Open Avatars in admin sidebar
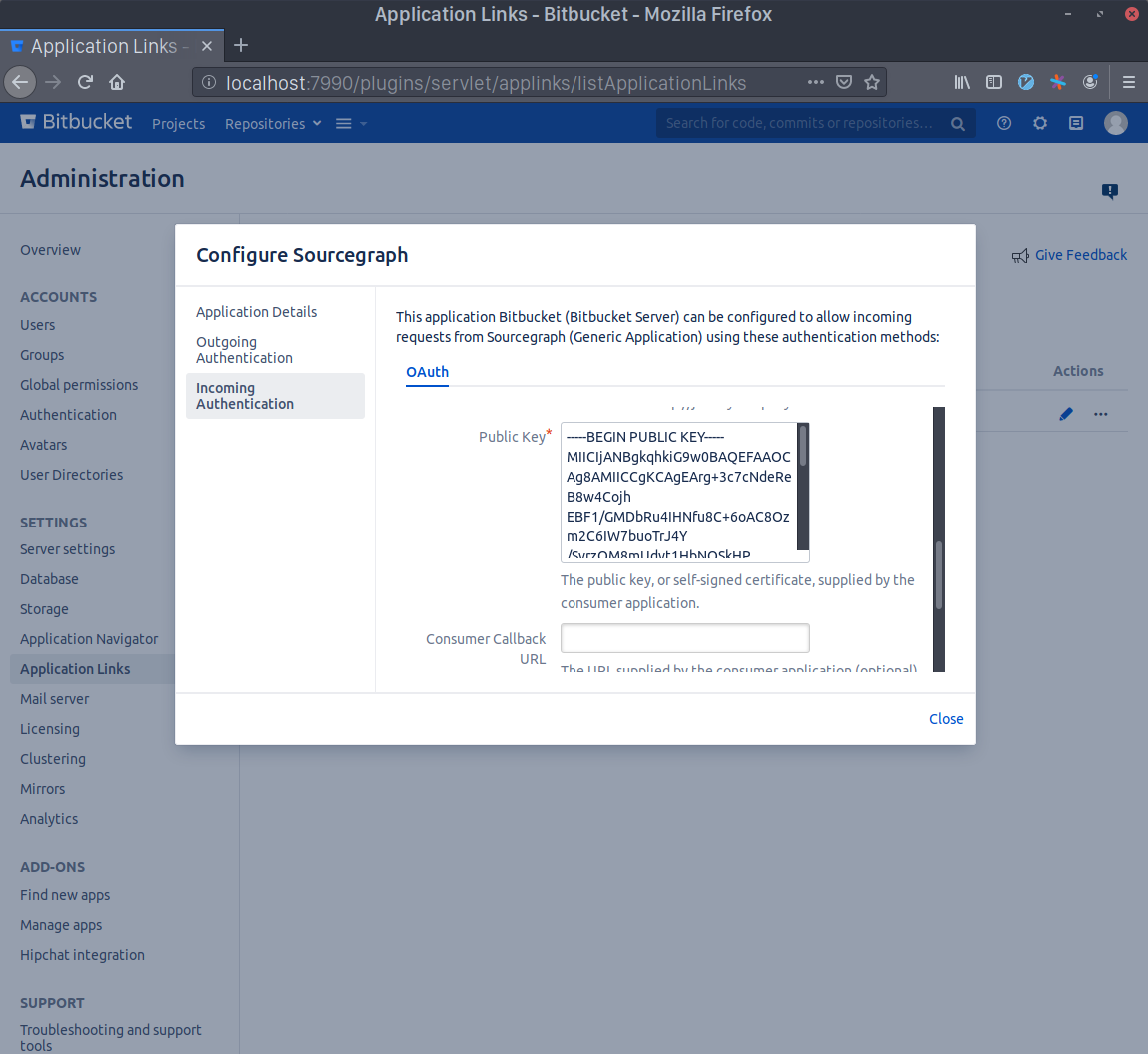Screen dimensions: 1148x1054 click(43, 445)
